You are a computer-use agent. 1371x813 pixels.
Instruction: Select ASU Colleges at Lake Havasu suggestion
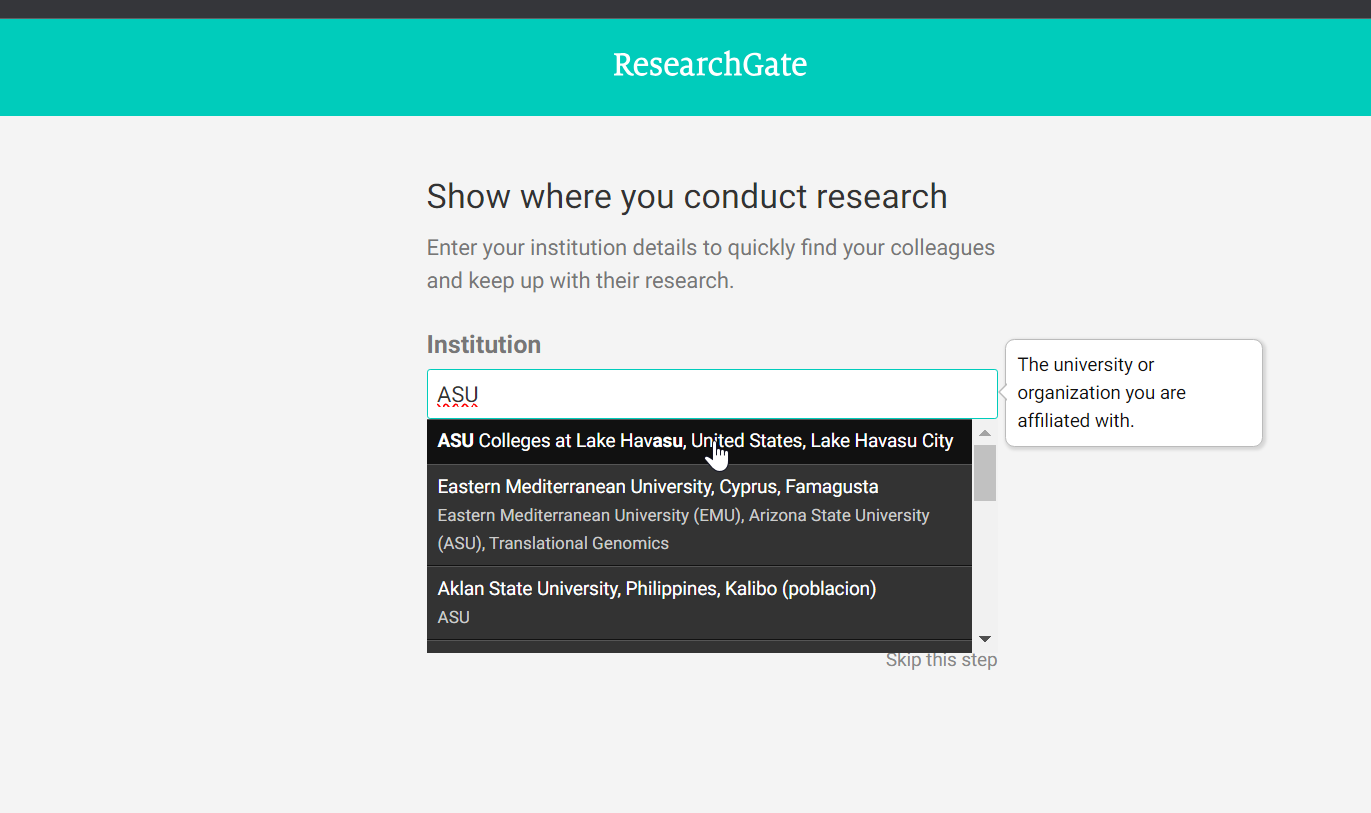click(x=694, y=441)
